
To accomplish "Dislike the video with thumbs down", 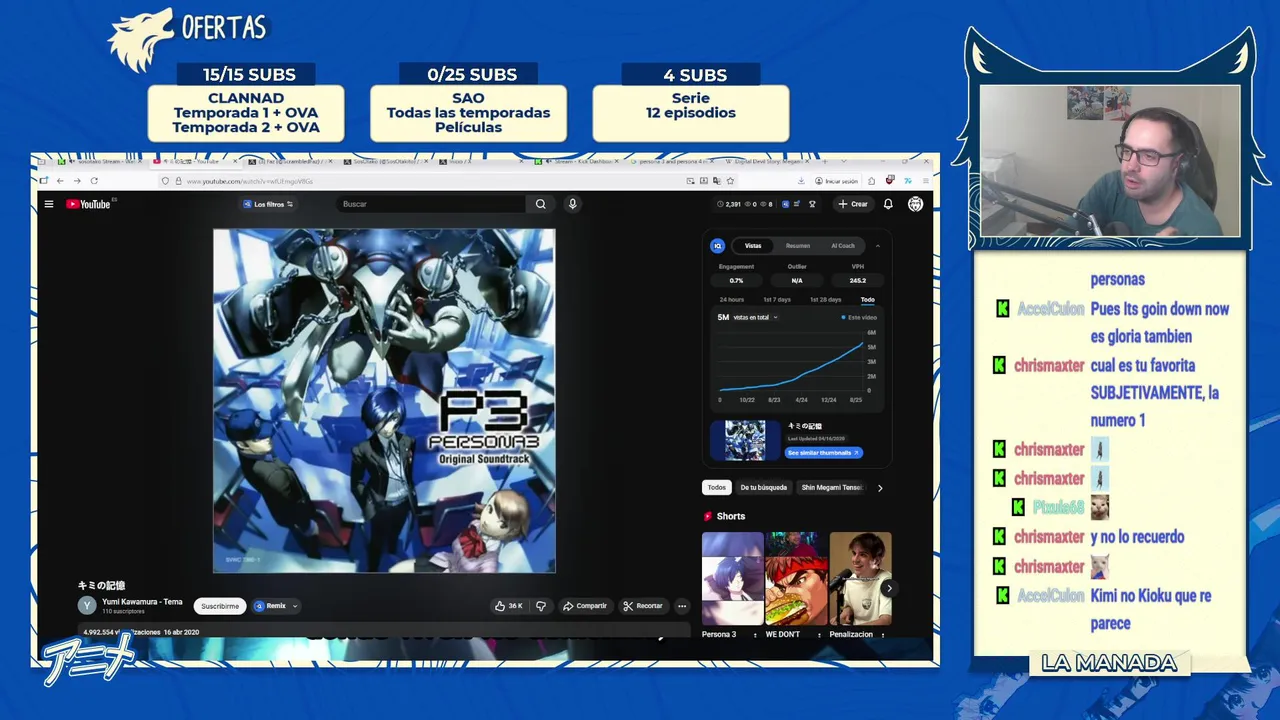I will click(x=541, y=606).
